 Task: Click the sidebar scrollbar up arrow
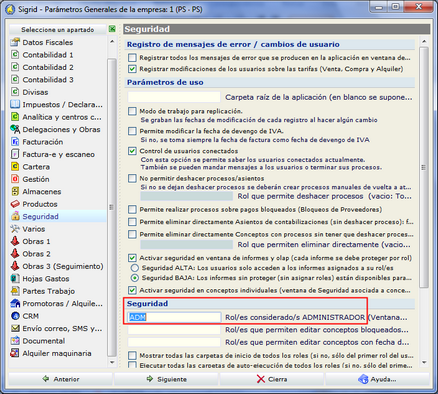click(x=112, y=42)
